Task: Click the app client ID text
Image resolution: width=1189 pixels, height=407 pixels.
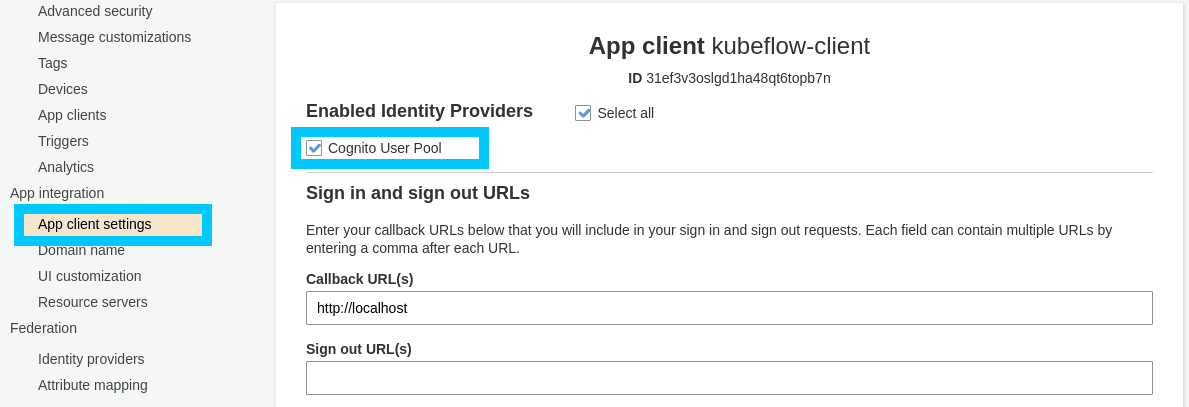Action: [738, 78]
